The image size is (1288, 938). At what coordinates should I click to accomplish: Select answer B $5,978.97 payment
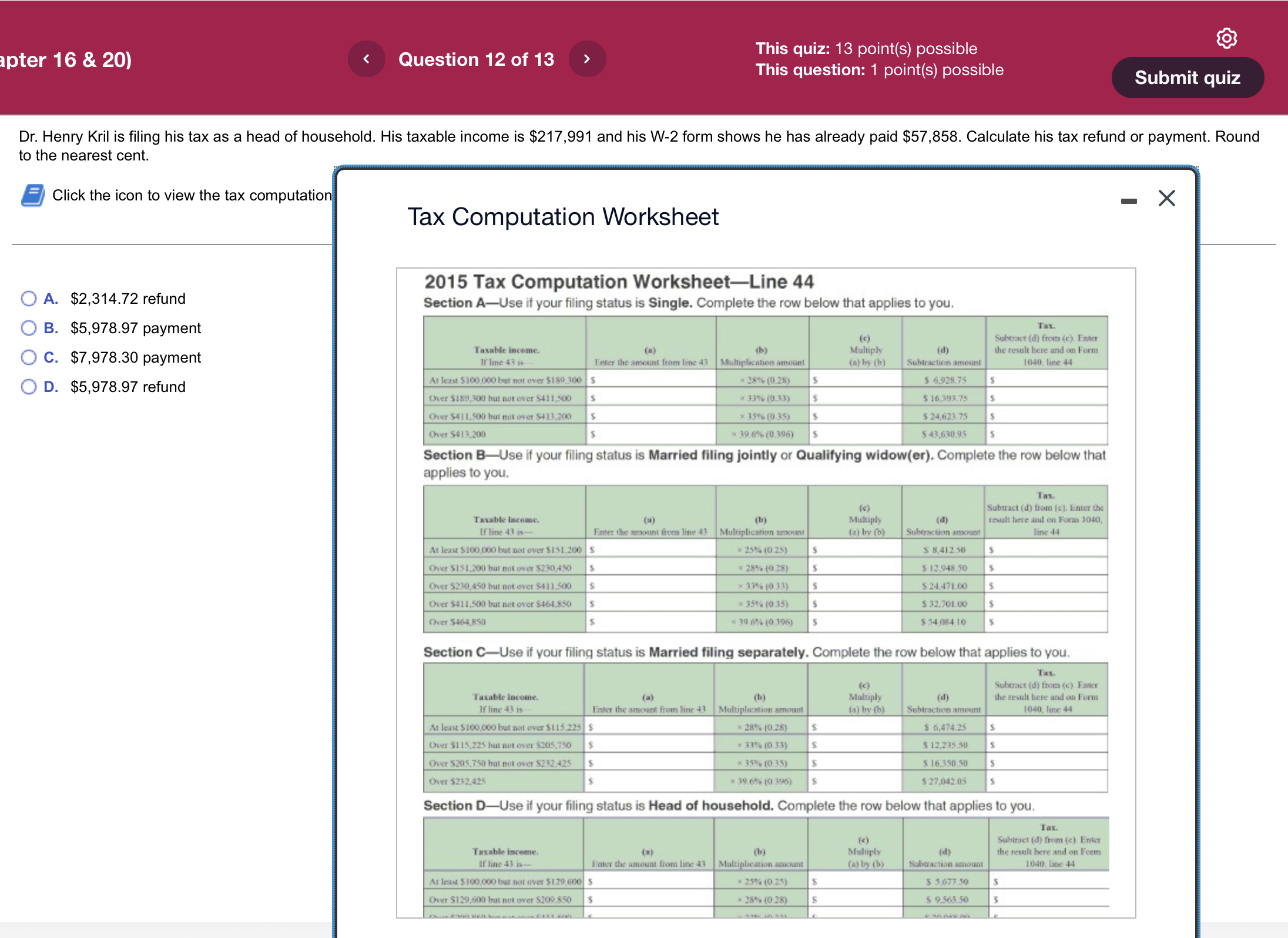(29, 328)
